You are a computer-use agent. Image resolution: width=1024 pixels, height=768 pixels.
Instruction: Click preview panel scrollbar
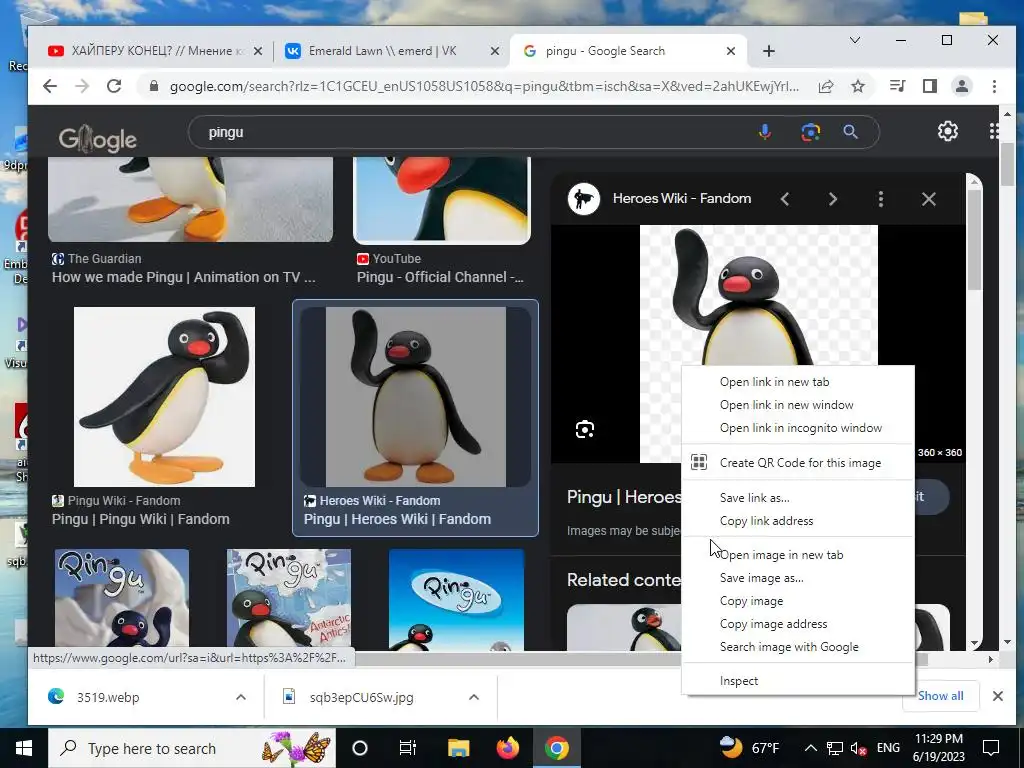click(974, 238)
